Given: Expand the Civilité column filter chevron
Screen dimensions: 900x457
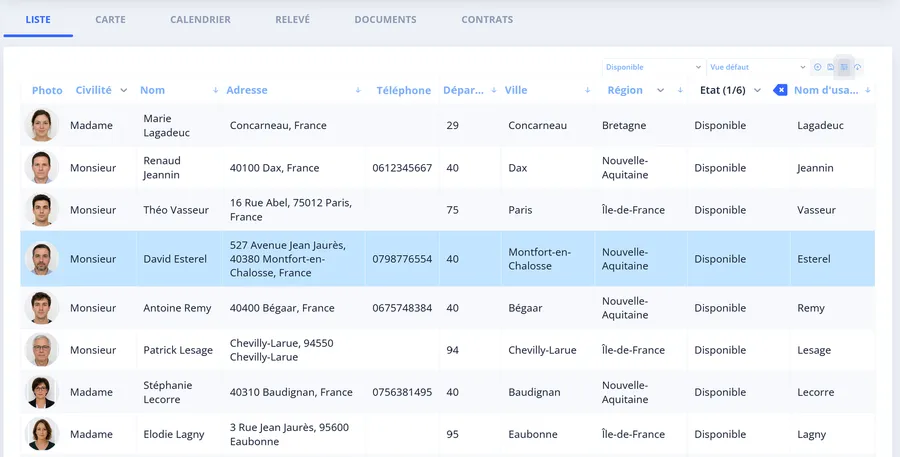Looking at the screenshot, I should 123,90.
